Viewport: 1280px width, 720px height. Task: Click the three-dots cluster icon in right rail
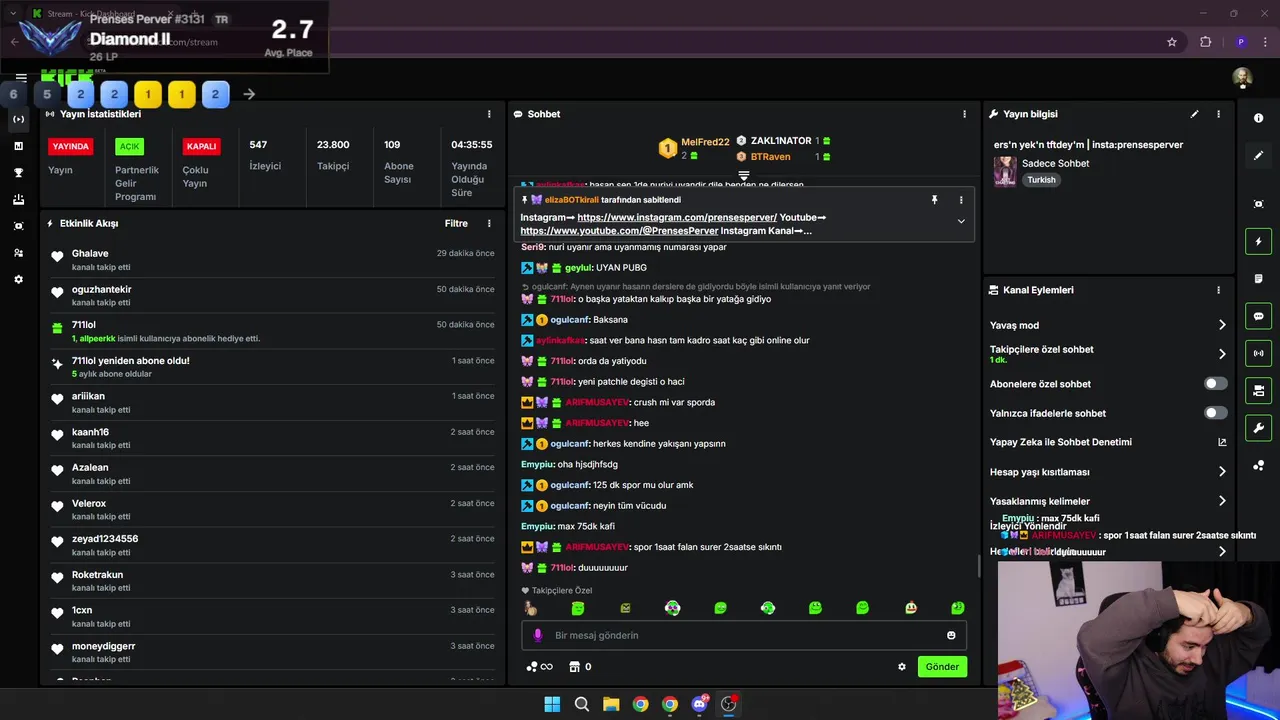pos(1258,466)
